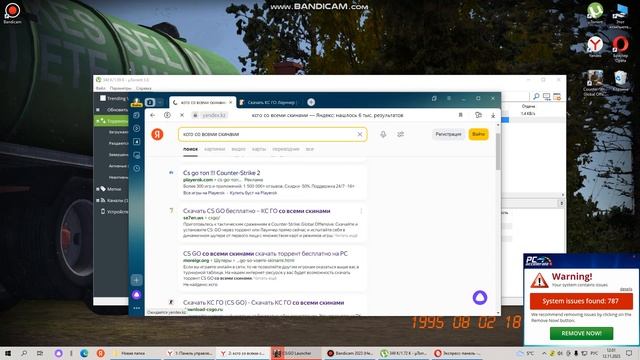Open uTorrent search magnifier icon
640x360 pixels.
click(536, 96)
